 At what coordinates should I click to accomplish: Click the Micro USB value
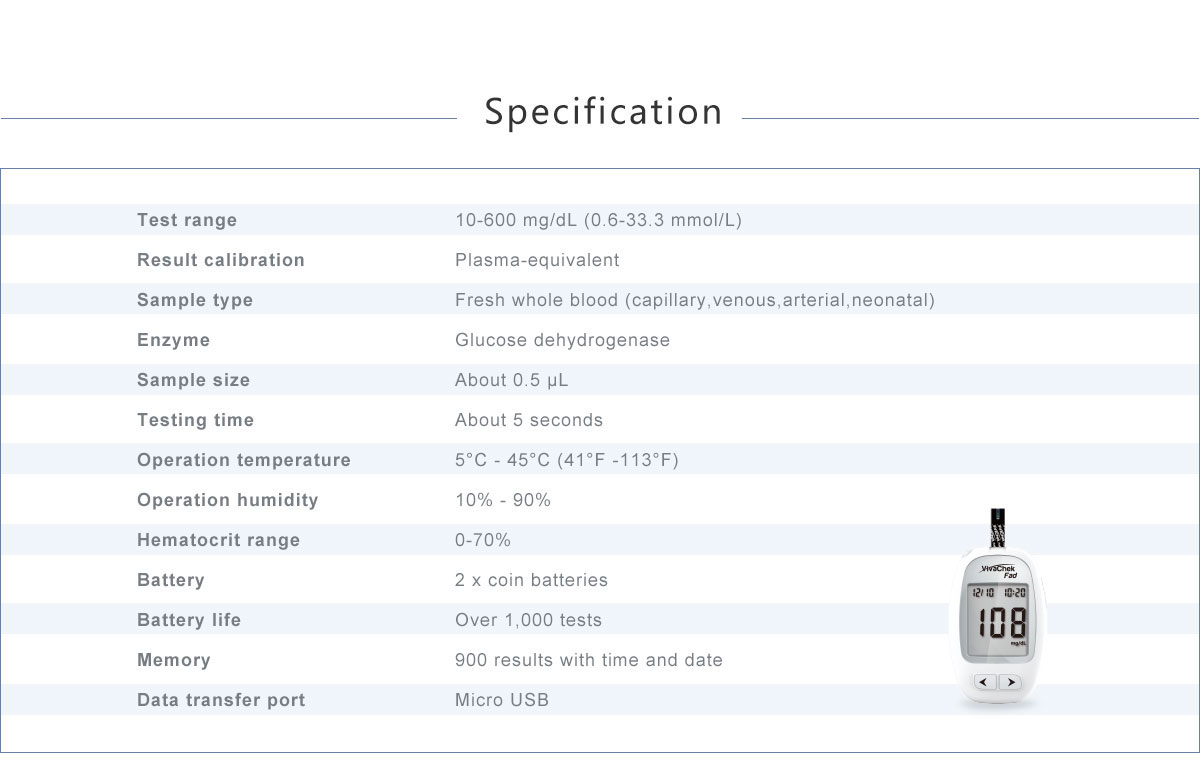tap(501, 700)
